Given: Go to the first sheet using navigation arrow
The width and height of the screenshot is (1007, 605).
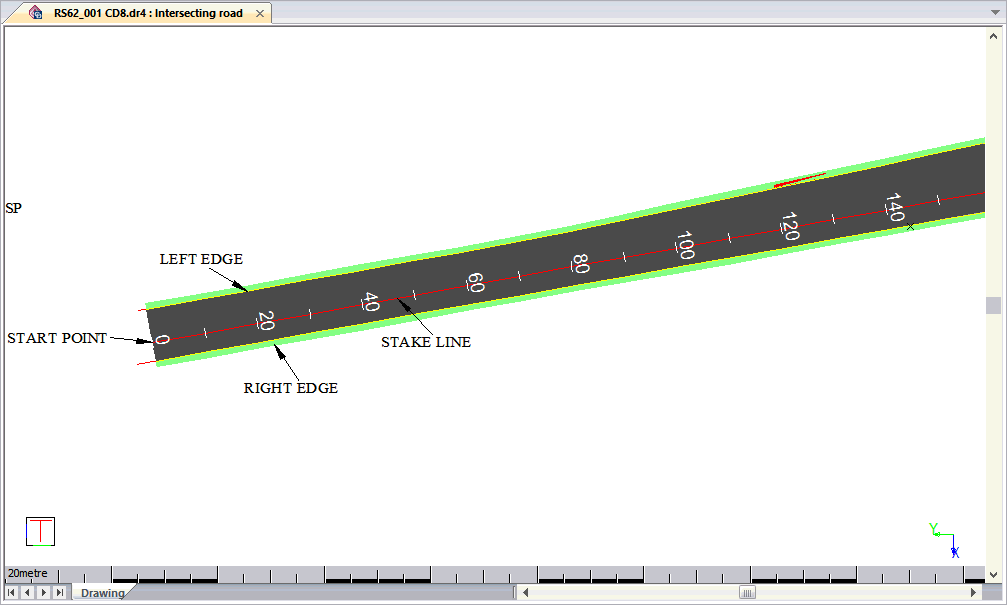Looking at the screenshot, I should tap(12, 593).
